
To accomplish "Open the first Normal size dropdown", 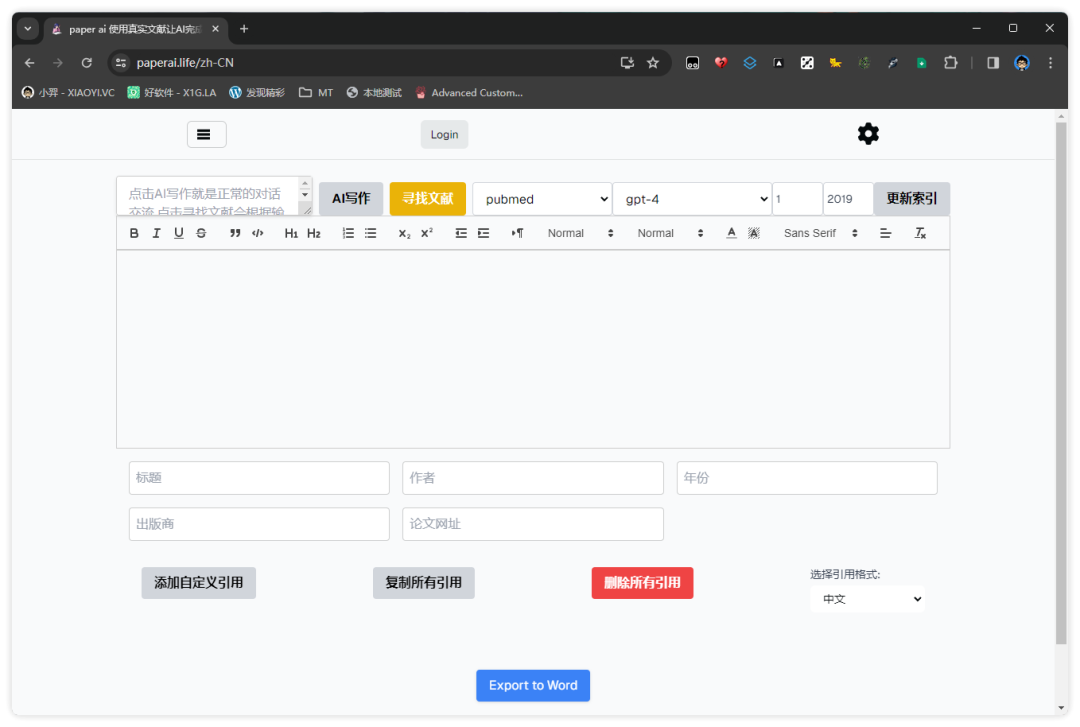I will (x=580, y=233).
